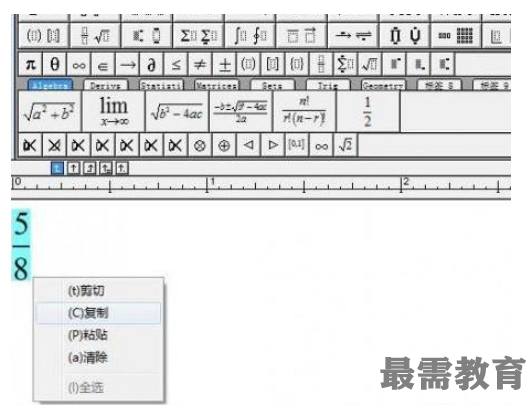Screen dimensions: 532x413
Task: Insert the quadratic formula expression
Action: click(241, 111)
